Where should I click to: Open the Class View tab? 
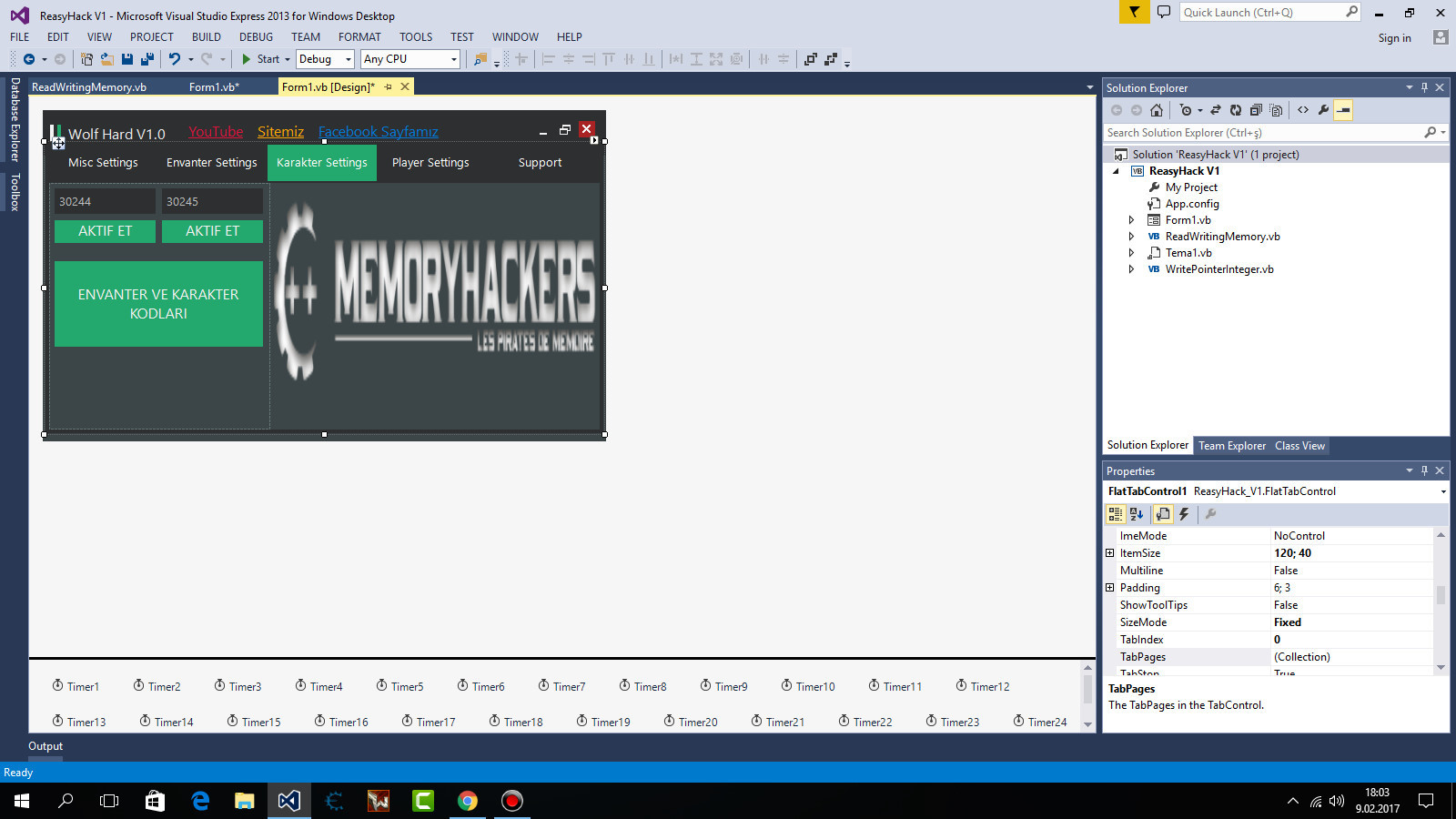pos(1299,446)
